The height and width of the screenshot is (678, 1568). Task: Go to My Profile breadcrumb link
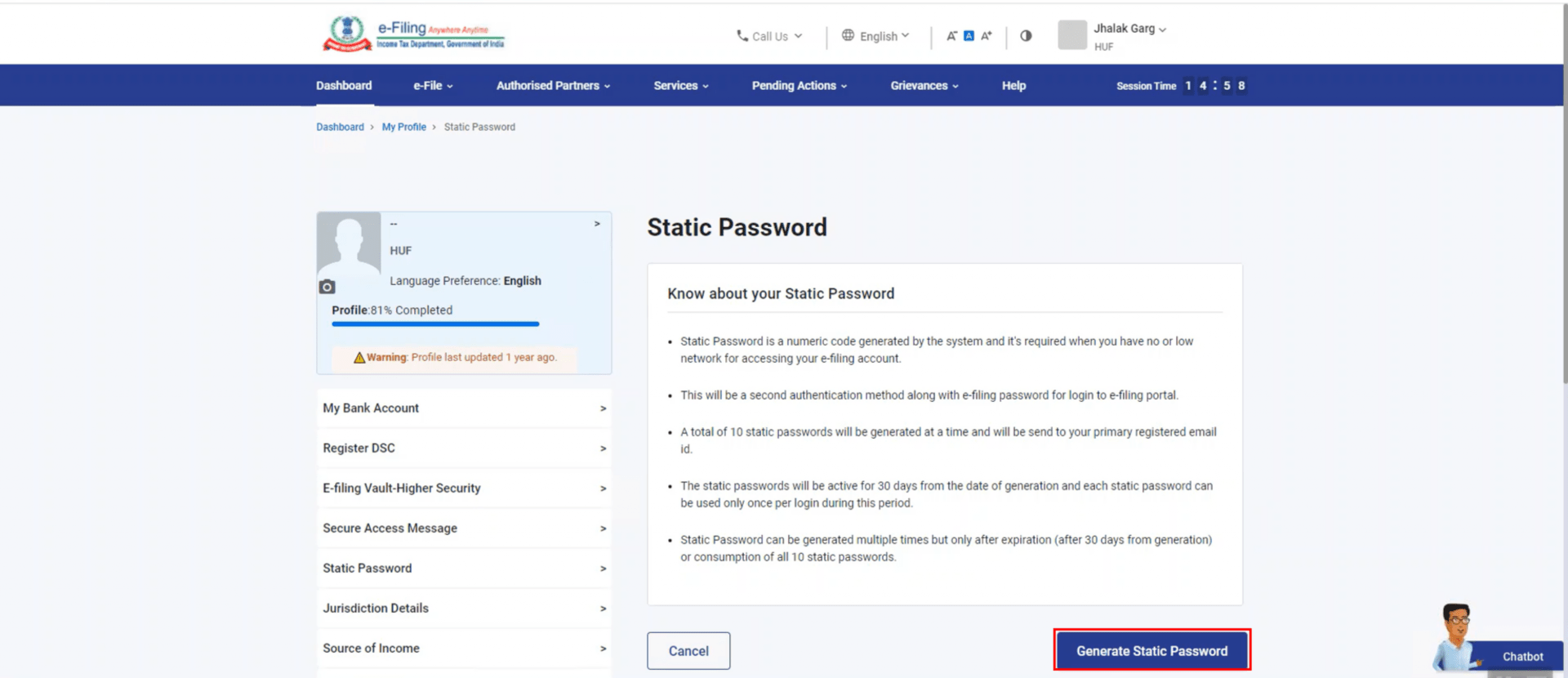(403, 127)
